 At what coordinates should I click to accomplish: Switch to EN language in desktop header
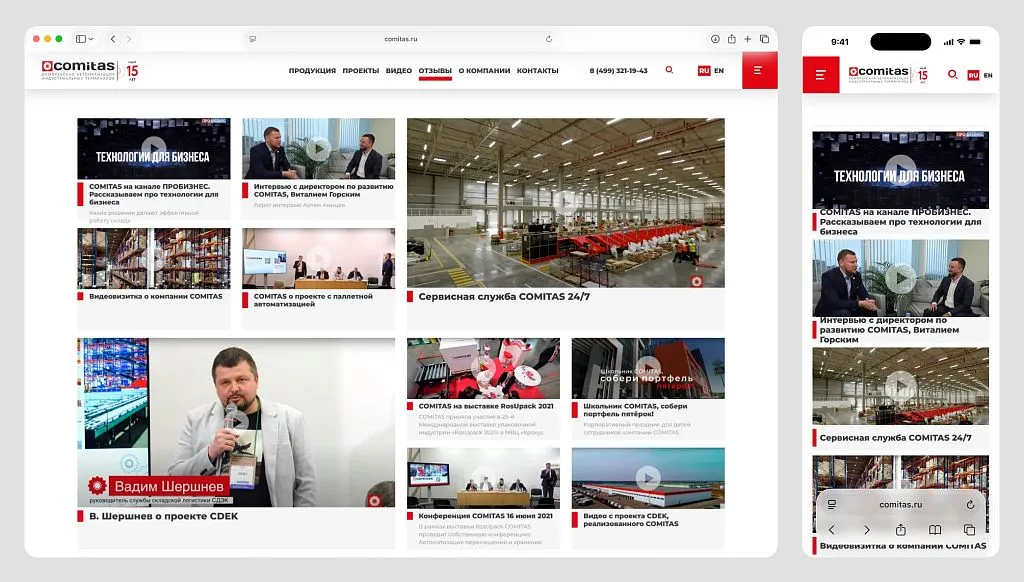coord(718,71)
